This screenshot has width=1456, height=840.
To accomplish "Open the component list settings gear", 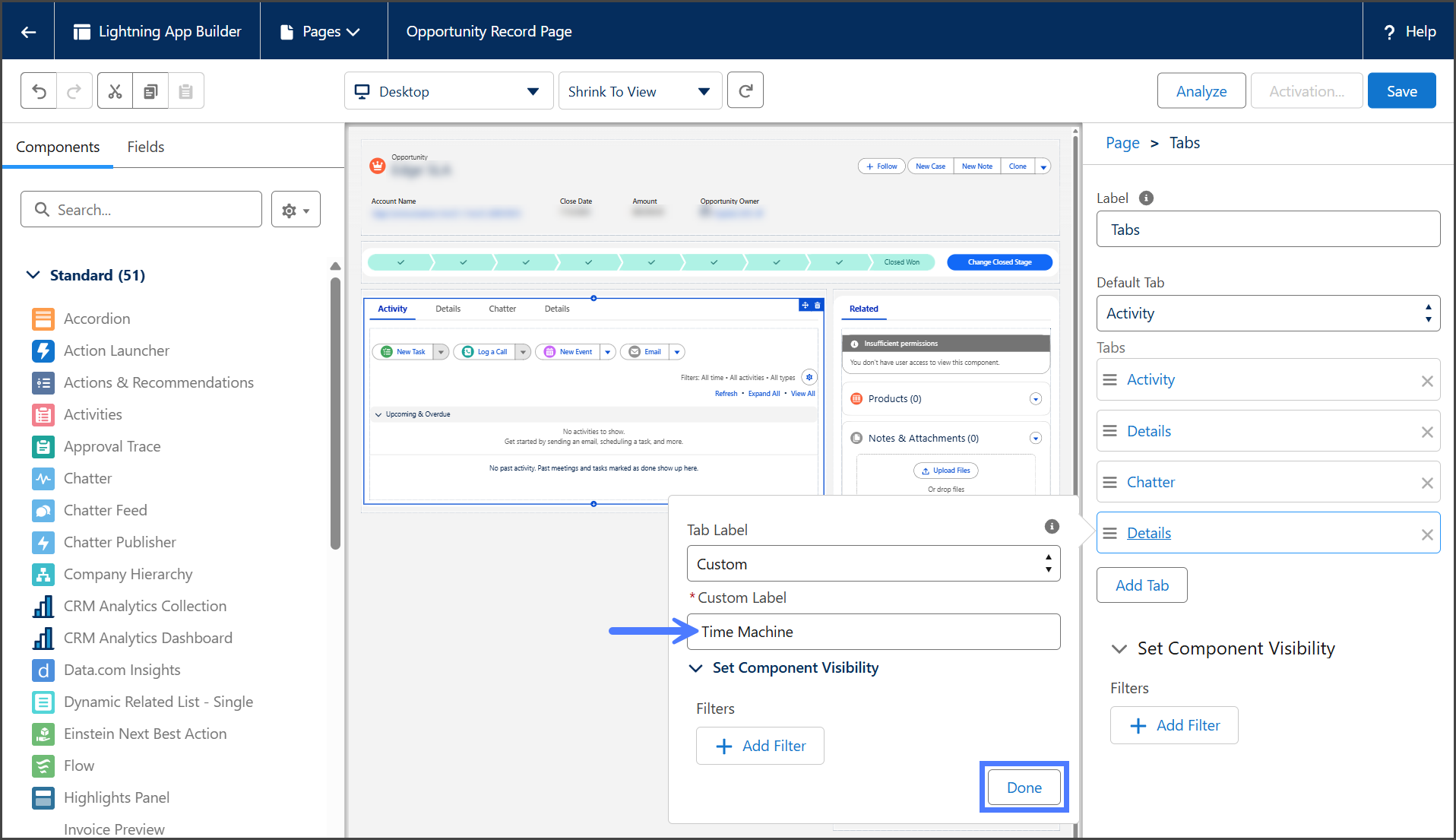I will coord(296,210).
